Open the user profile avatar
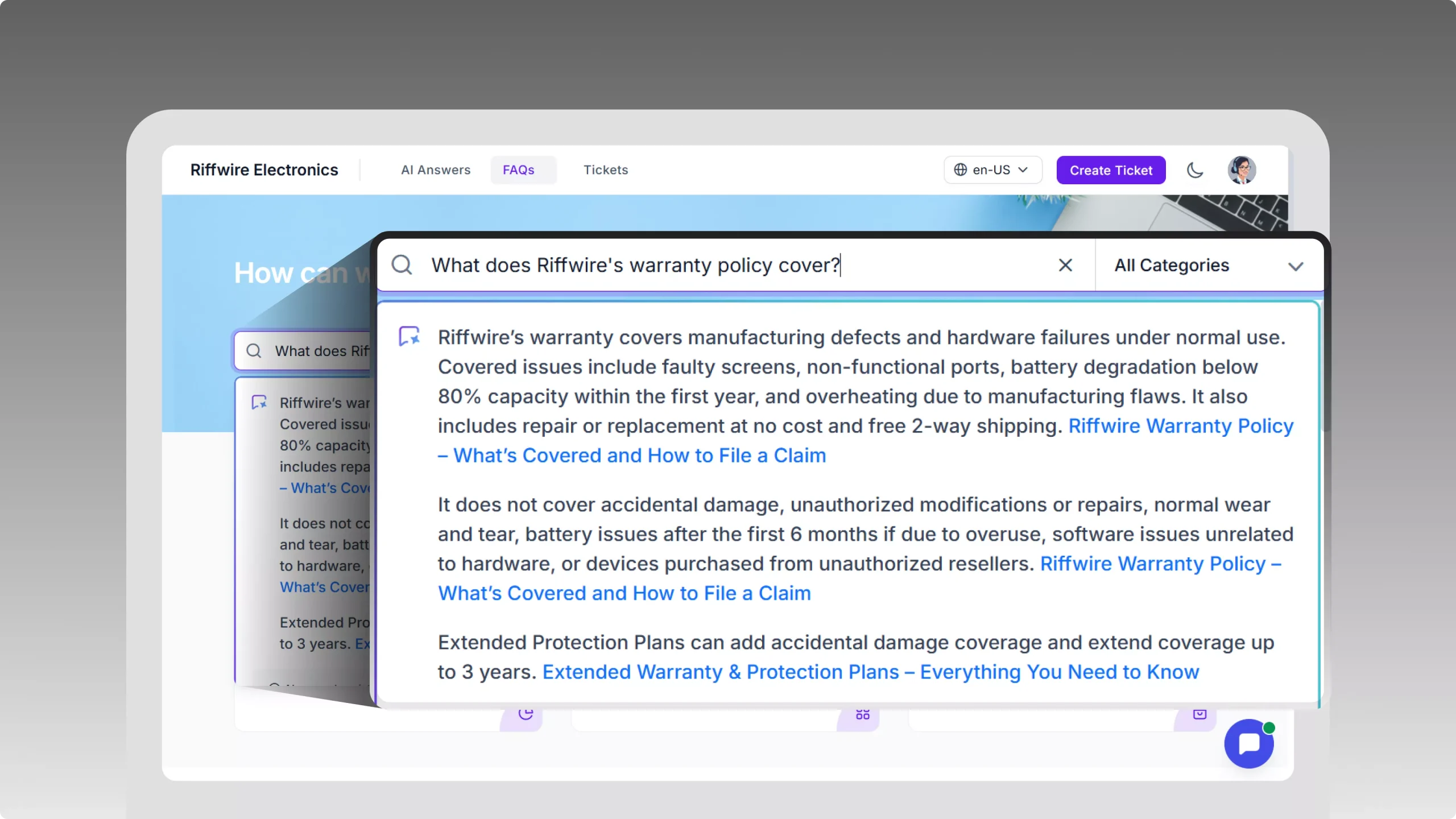Viewport: 1456px width, 819px height. coord(1242,170)
